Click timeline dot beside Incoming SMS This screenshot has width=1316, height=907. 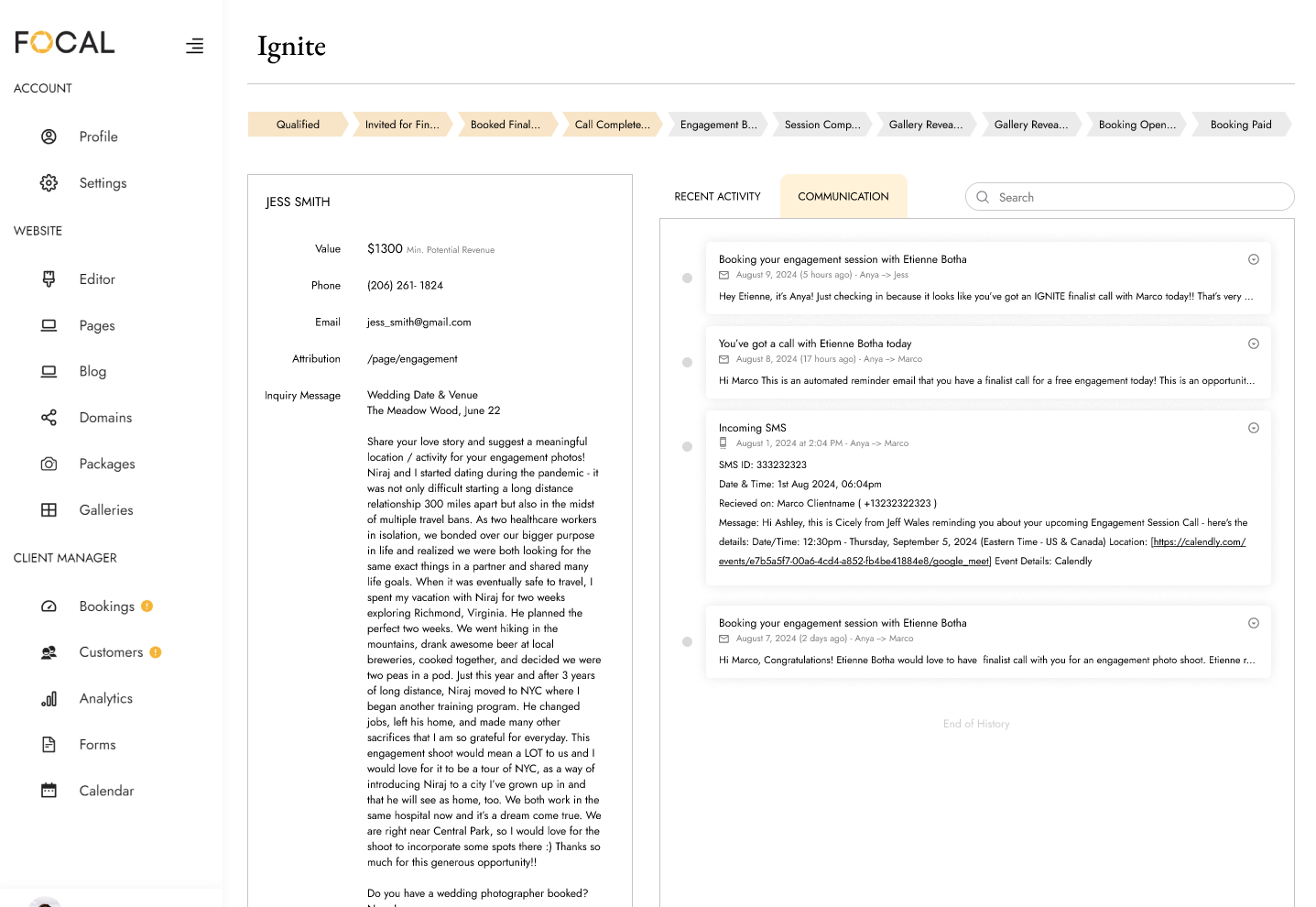687,447
